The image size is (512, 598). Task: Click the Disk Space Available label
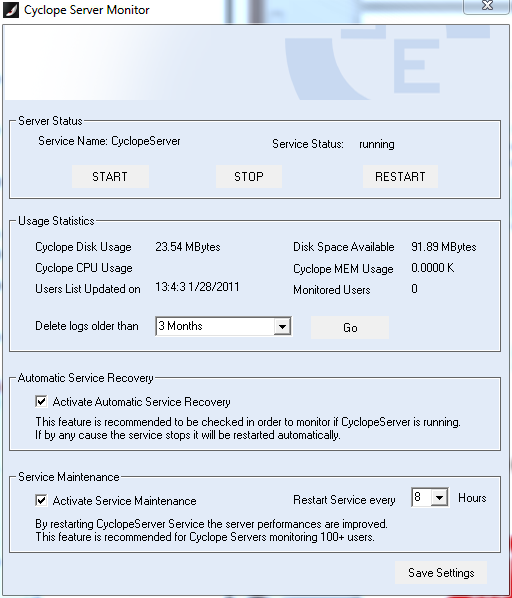(x=343, y=247)
